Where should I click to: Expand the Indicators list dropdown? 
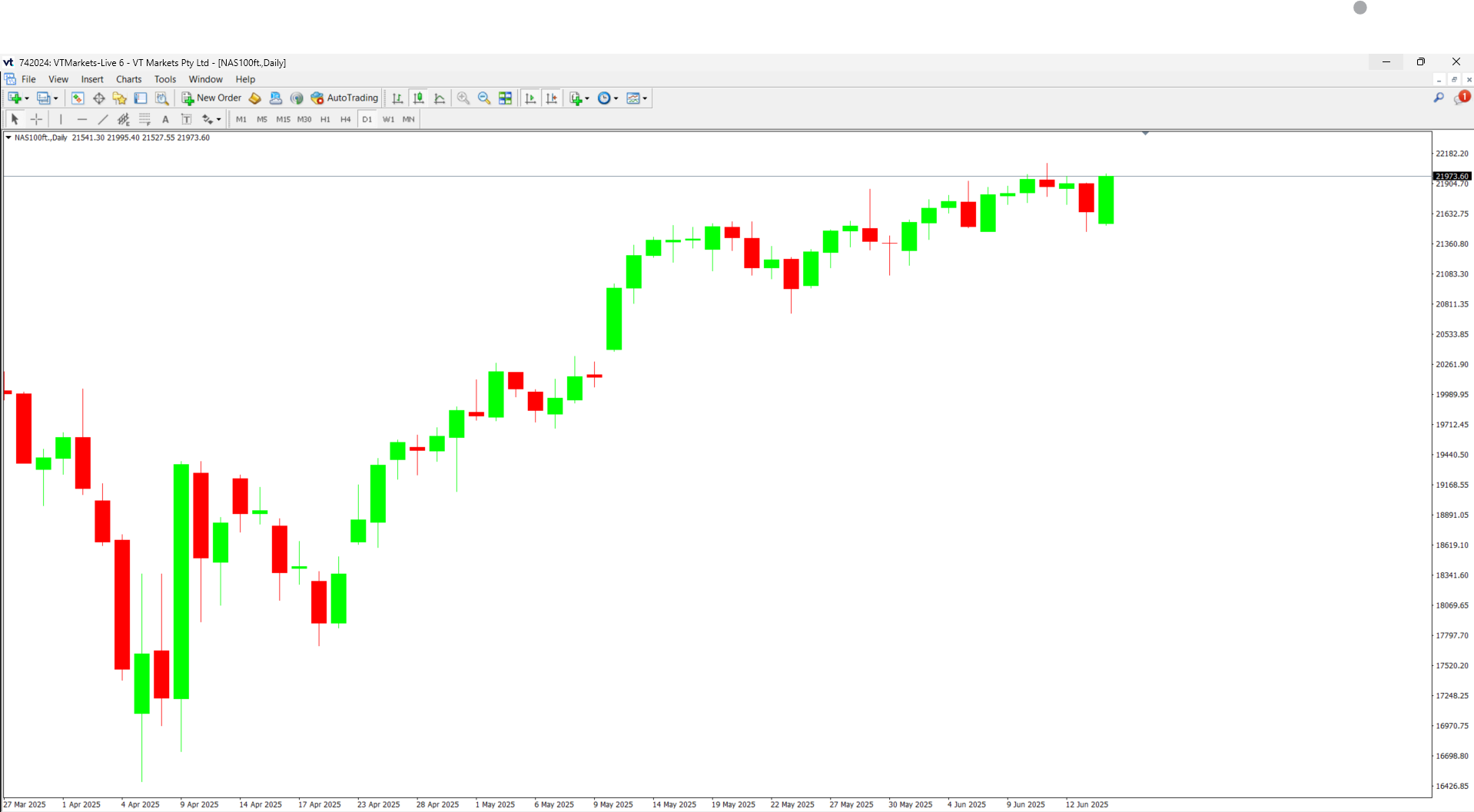(x=587, y=98)
